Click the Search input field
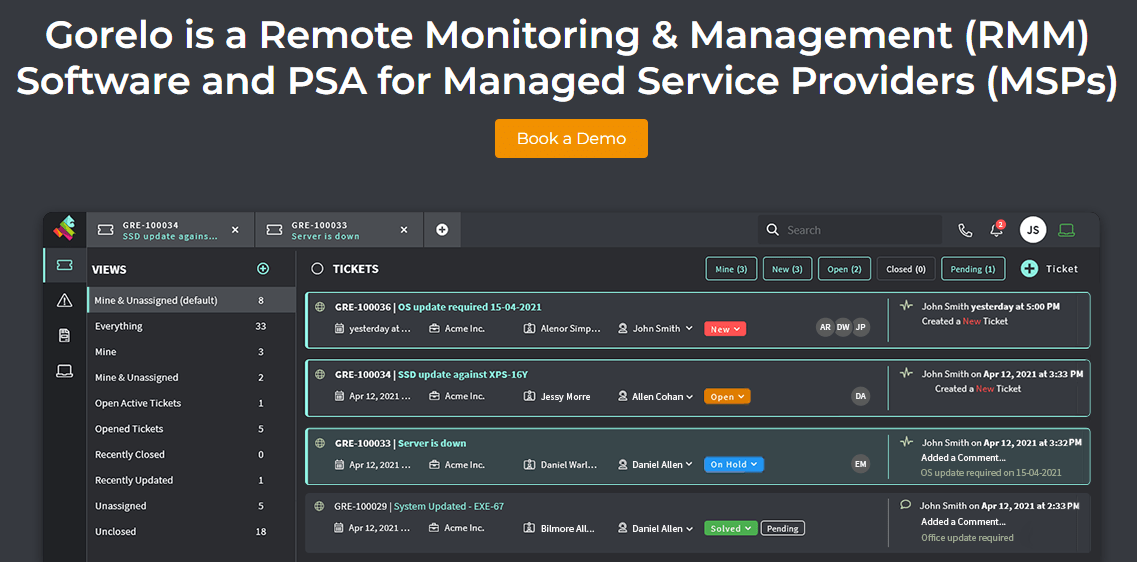 tap(850, 230)
